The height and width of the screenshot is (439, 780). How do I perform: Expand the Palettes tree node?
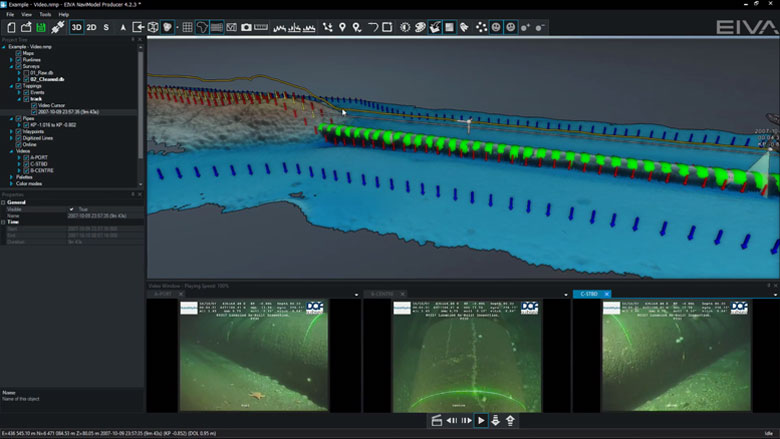11,177
